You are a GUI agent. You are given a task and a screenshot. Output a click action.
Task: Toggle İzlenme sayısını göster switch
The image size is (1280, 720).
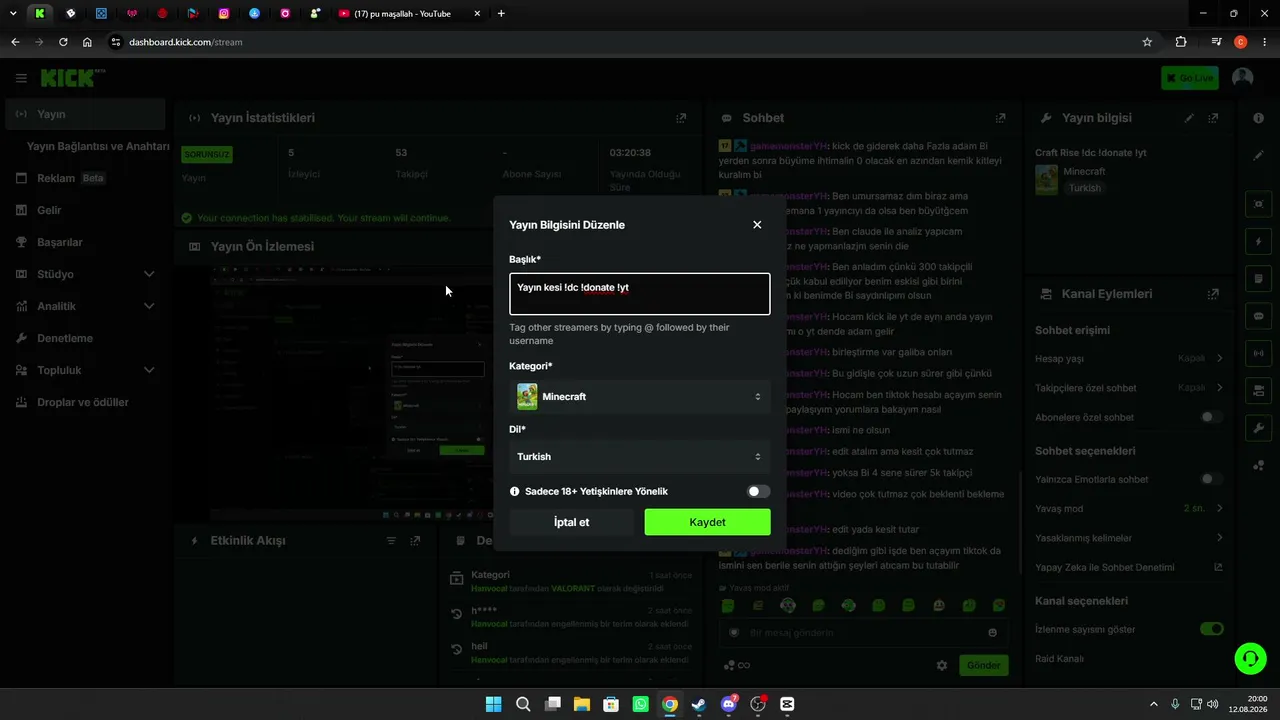(1211, 629)
